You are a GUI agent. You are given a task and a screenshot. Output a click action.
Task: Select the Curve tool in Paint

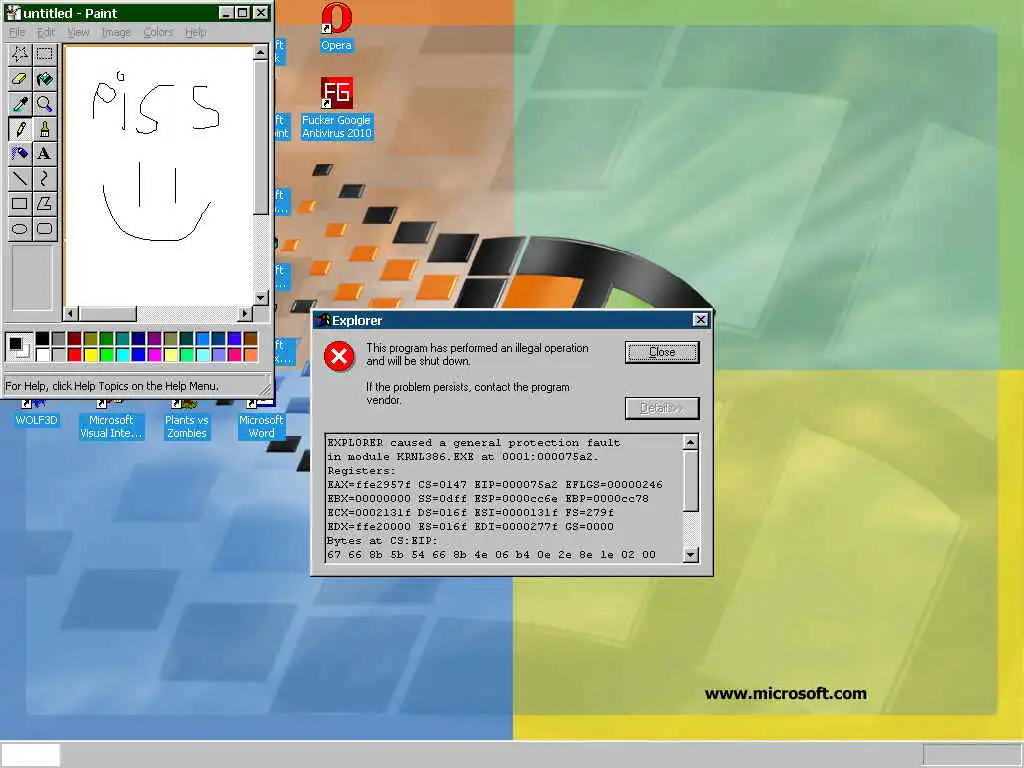pos(44,178)
